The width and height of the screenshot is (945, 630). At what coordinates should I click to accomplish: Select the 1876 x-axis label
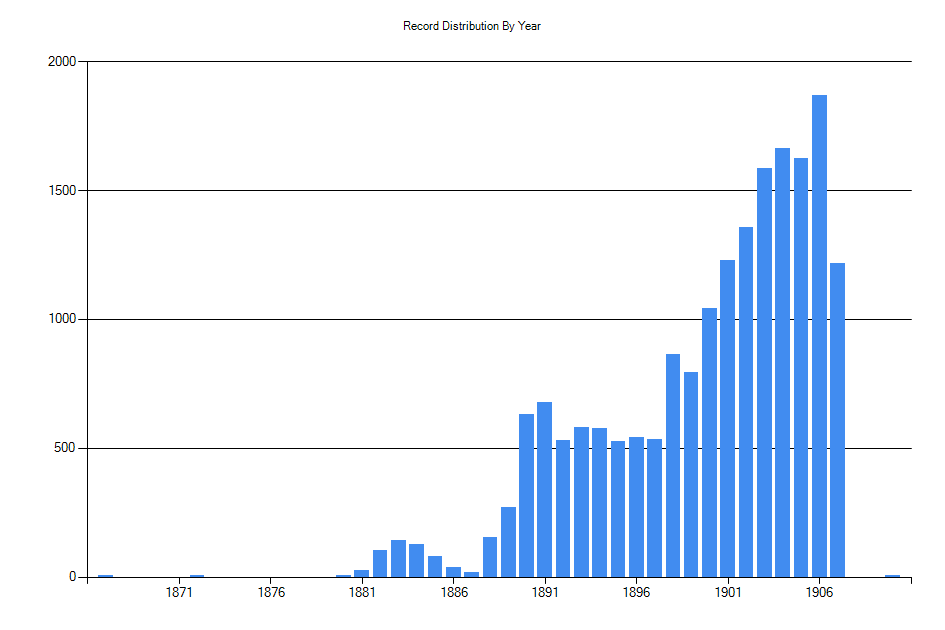click(x=271, y=593)
